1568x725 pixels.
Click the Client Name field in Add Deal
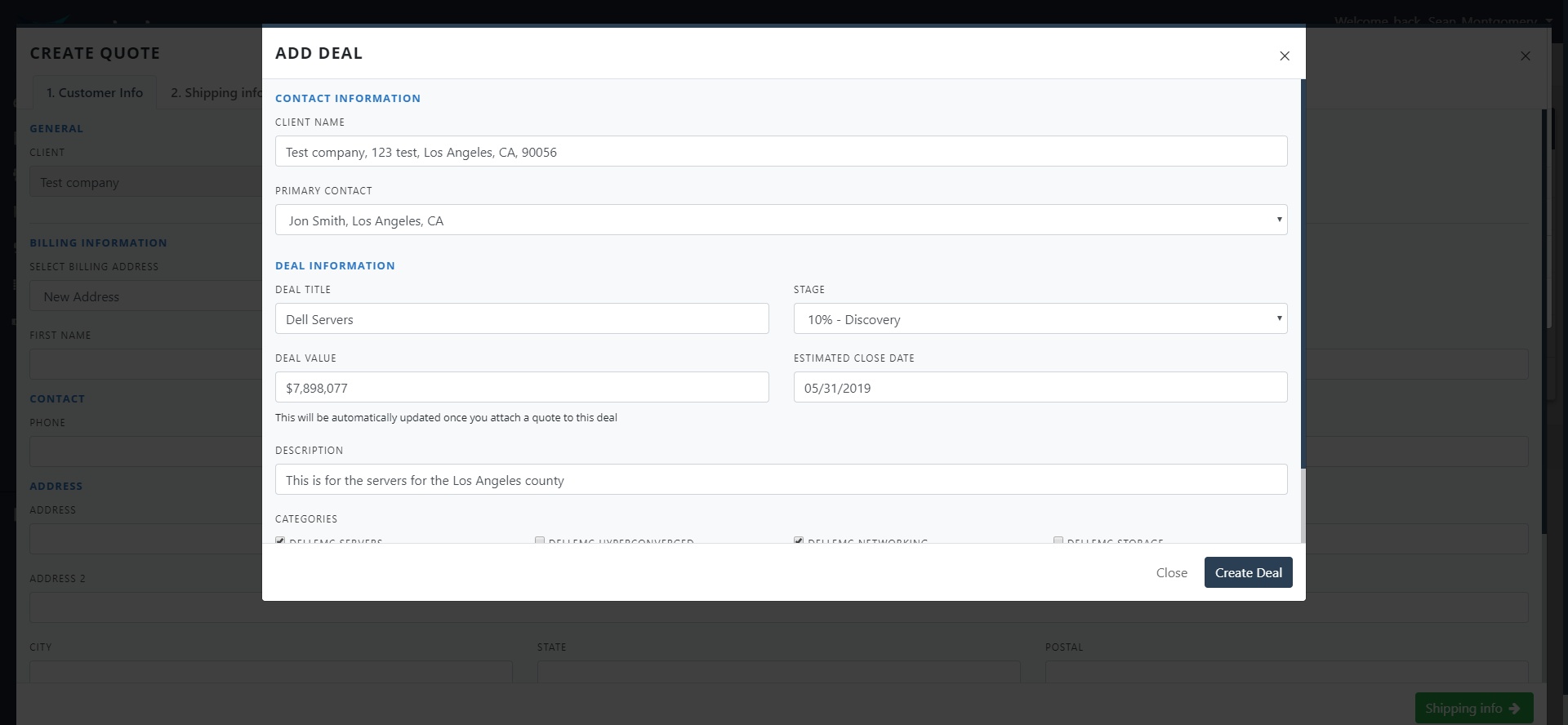(781, 151)
